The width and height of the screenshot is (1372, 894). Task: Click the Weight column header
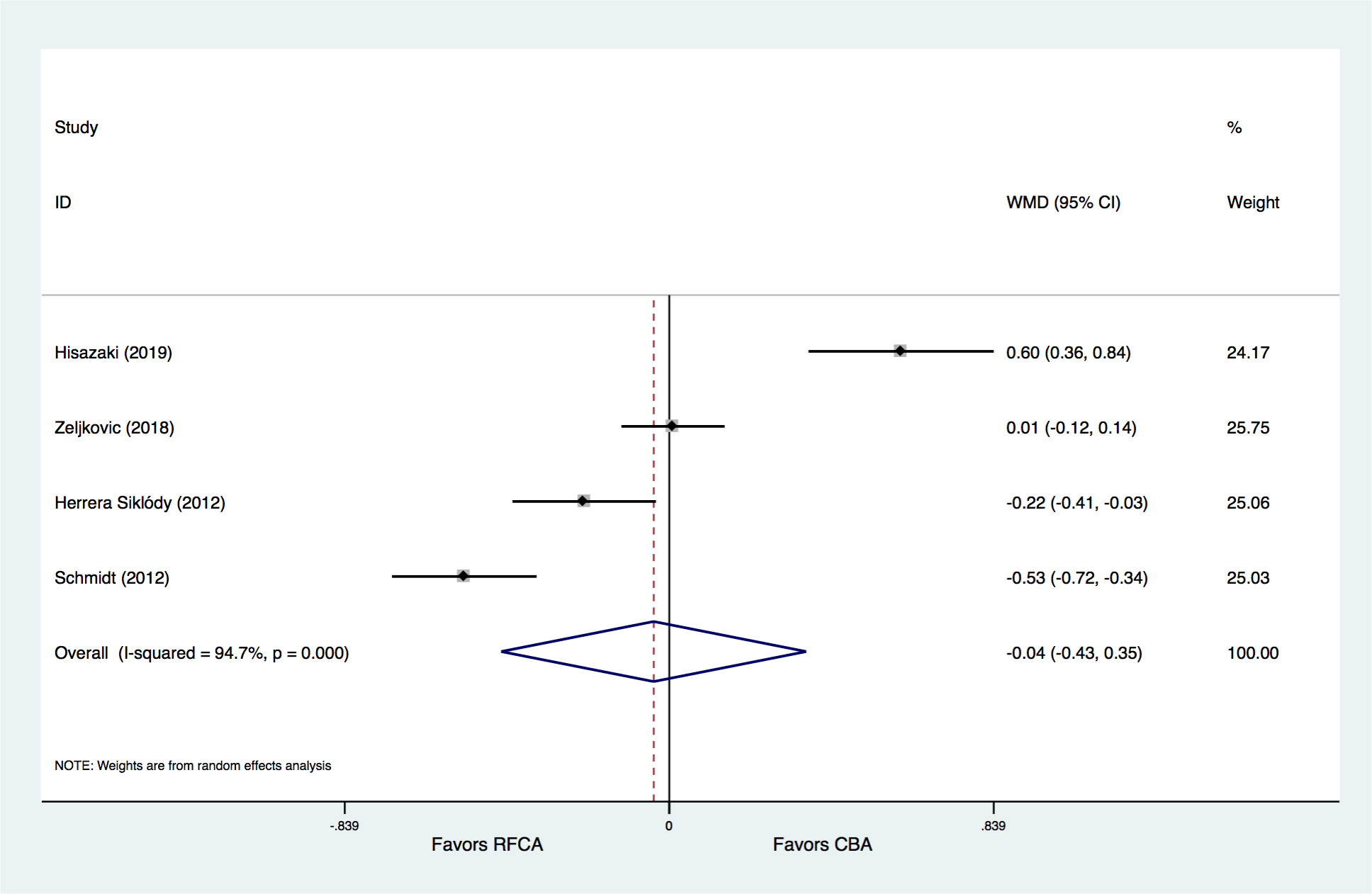pos(1253,203)
